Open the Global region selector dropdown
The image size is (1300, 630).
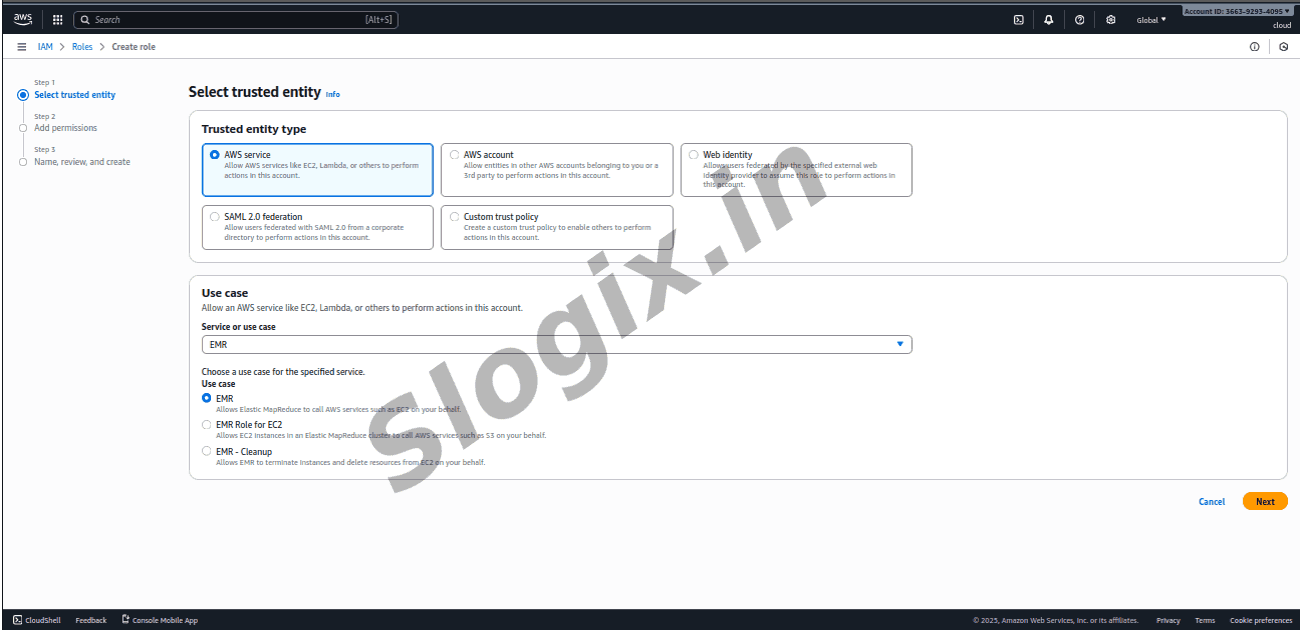1151,20
